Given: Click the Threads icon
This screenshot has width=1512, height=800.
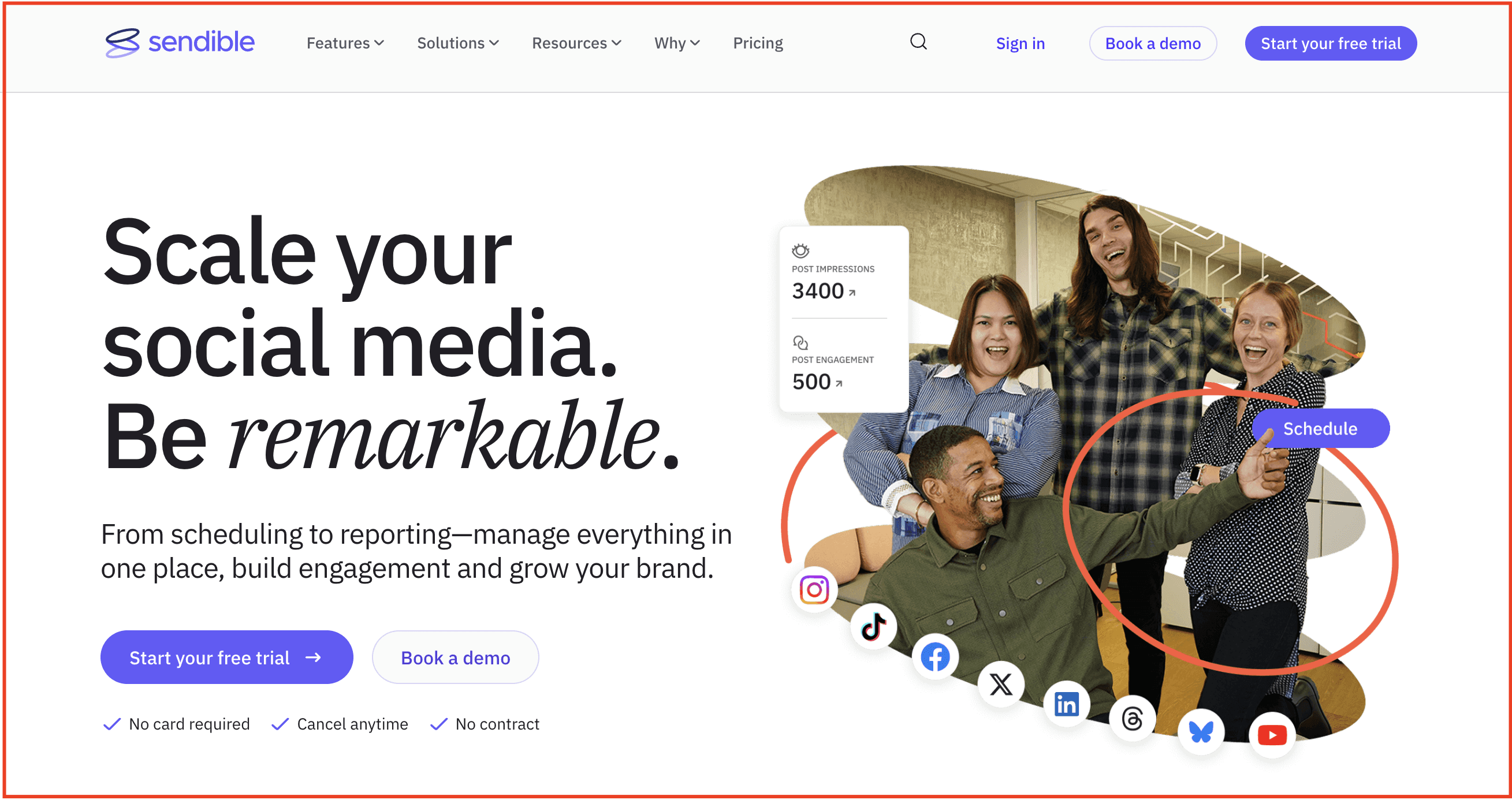Looking at the screenshot, I should [x=1132, y=719].
